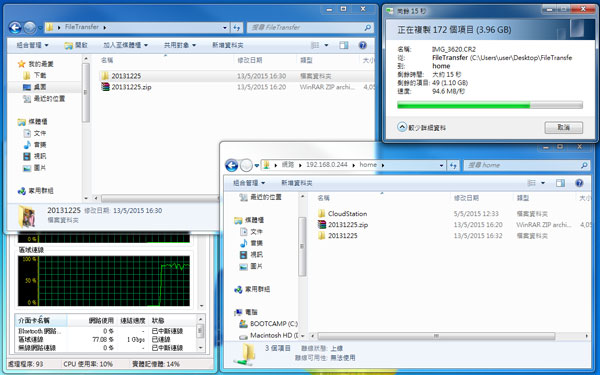The width and height of the screenshot is (600, 375).
Task: Open the 共用對象 menu in FileTransfer
Action: tap(180, 45)
